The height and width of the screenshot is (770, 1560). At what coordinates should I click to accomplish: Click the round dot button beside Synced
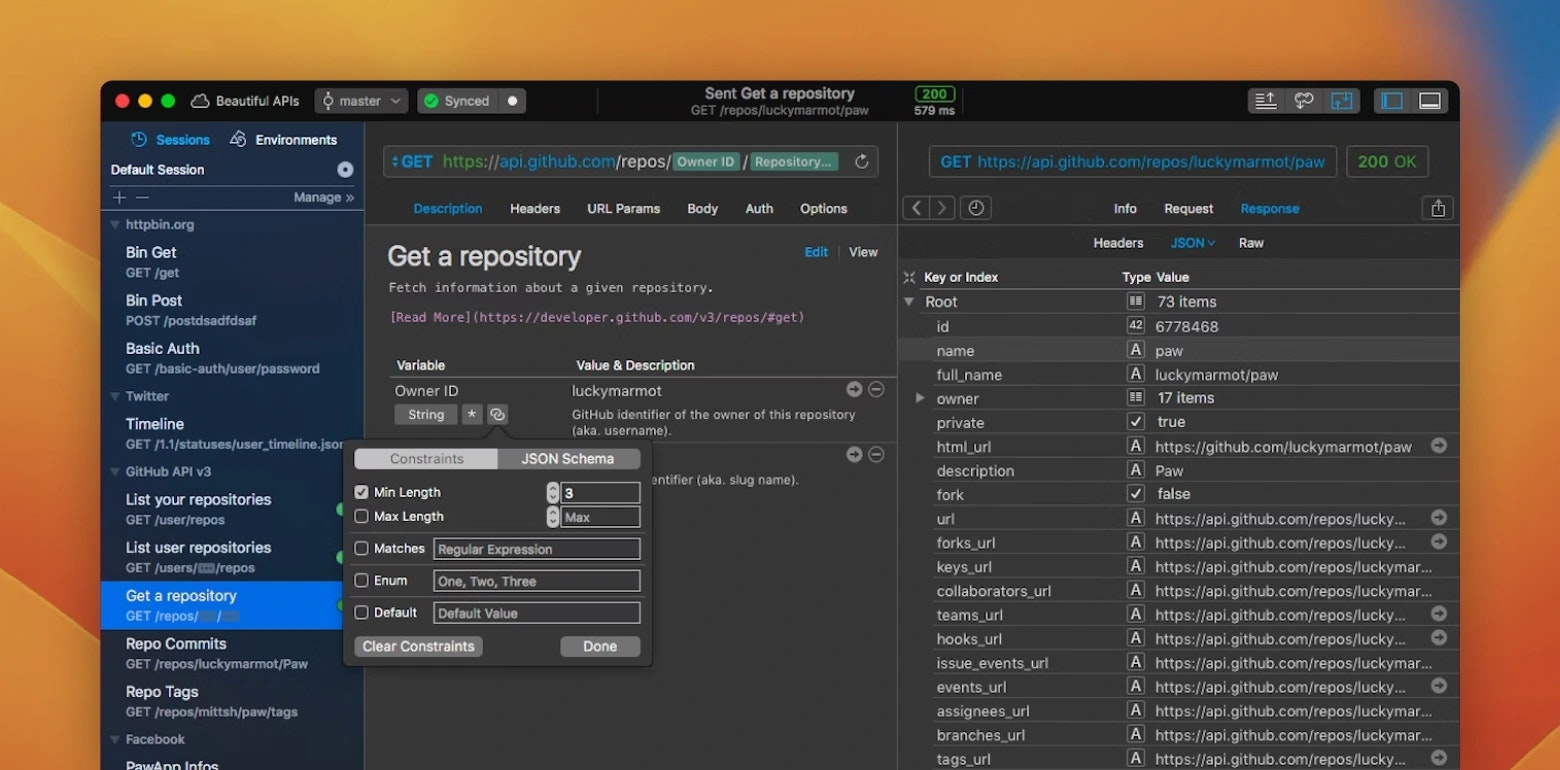tap(512, 101)
